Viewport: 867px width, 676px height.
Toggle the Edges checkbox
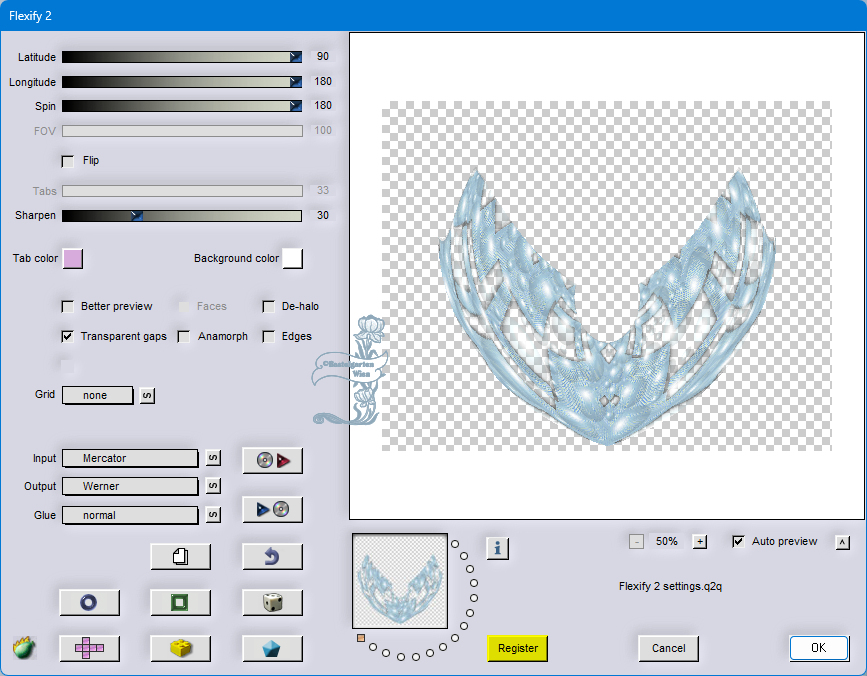point(269,336)
